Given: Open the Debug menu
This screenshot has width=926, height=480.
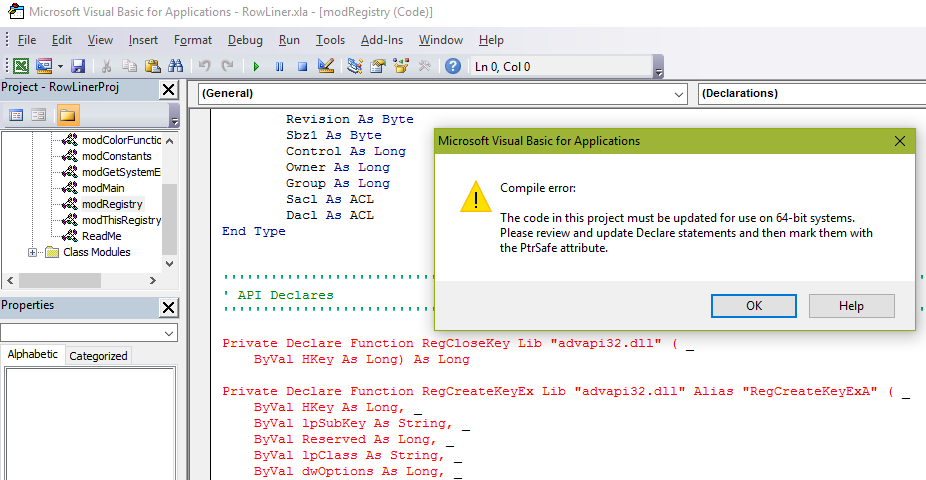Looking at the screenshot, I should tap(245, 40).
